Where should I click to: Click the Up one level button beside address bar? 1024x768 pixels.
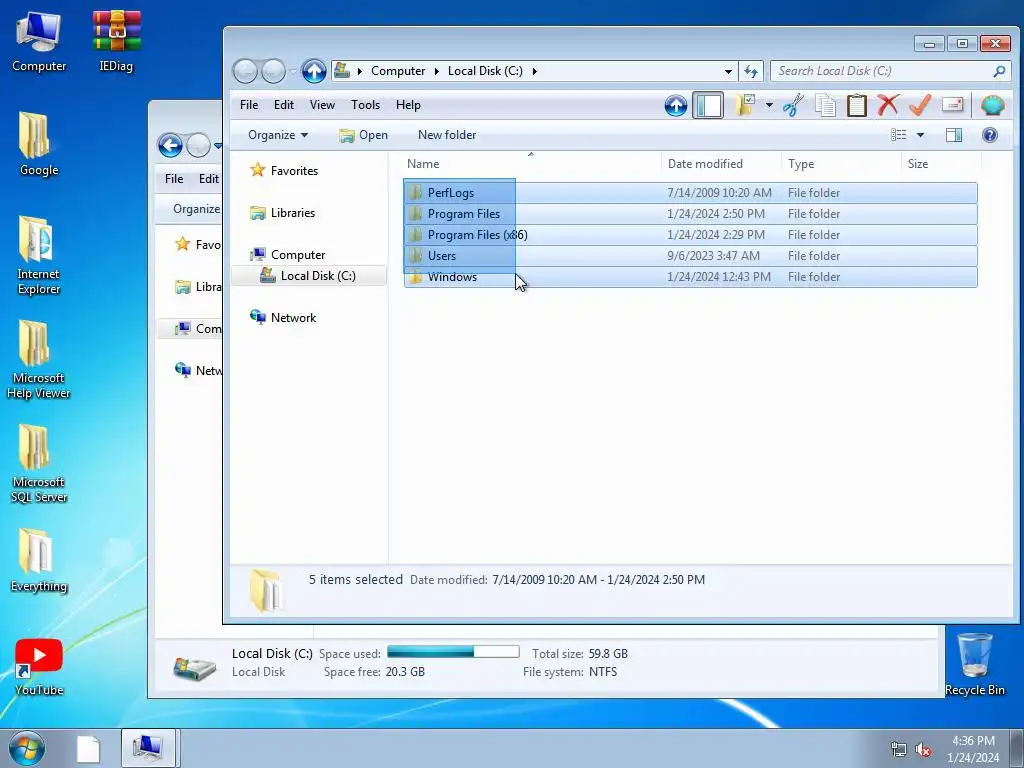click(x=314, y=71)
